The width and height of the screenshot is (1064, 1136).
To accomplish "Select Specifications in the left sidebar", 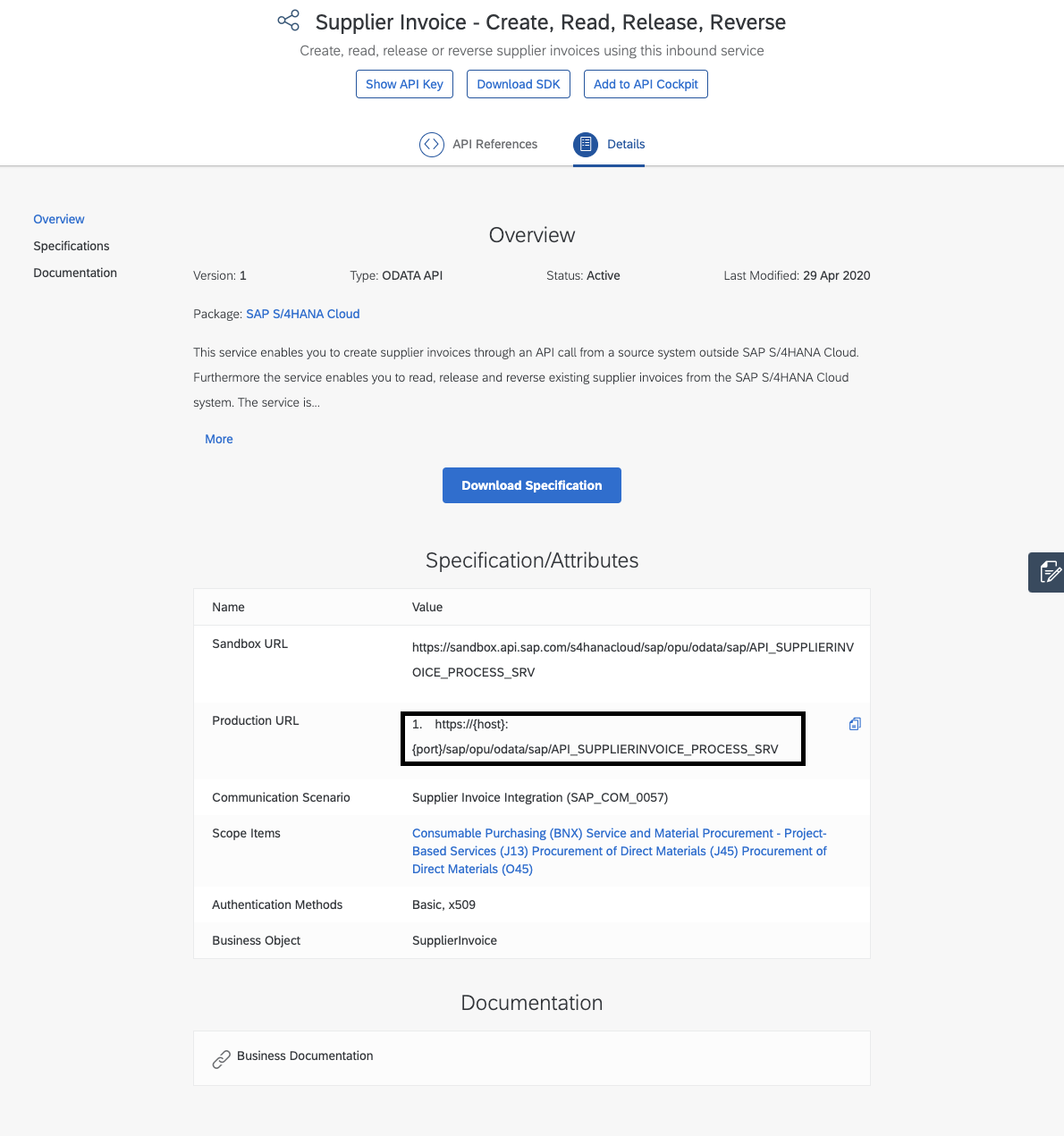I will pos(71,246).
